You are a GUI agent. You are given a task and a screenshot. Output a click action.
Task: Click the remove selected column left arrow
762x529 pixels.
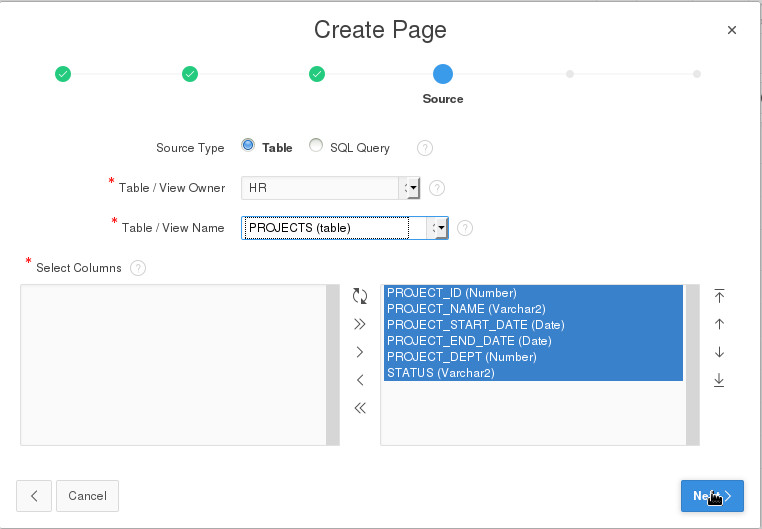[x=360, y=380]
